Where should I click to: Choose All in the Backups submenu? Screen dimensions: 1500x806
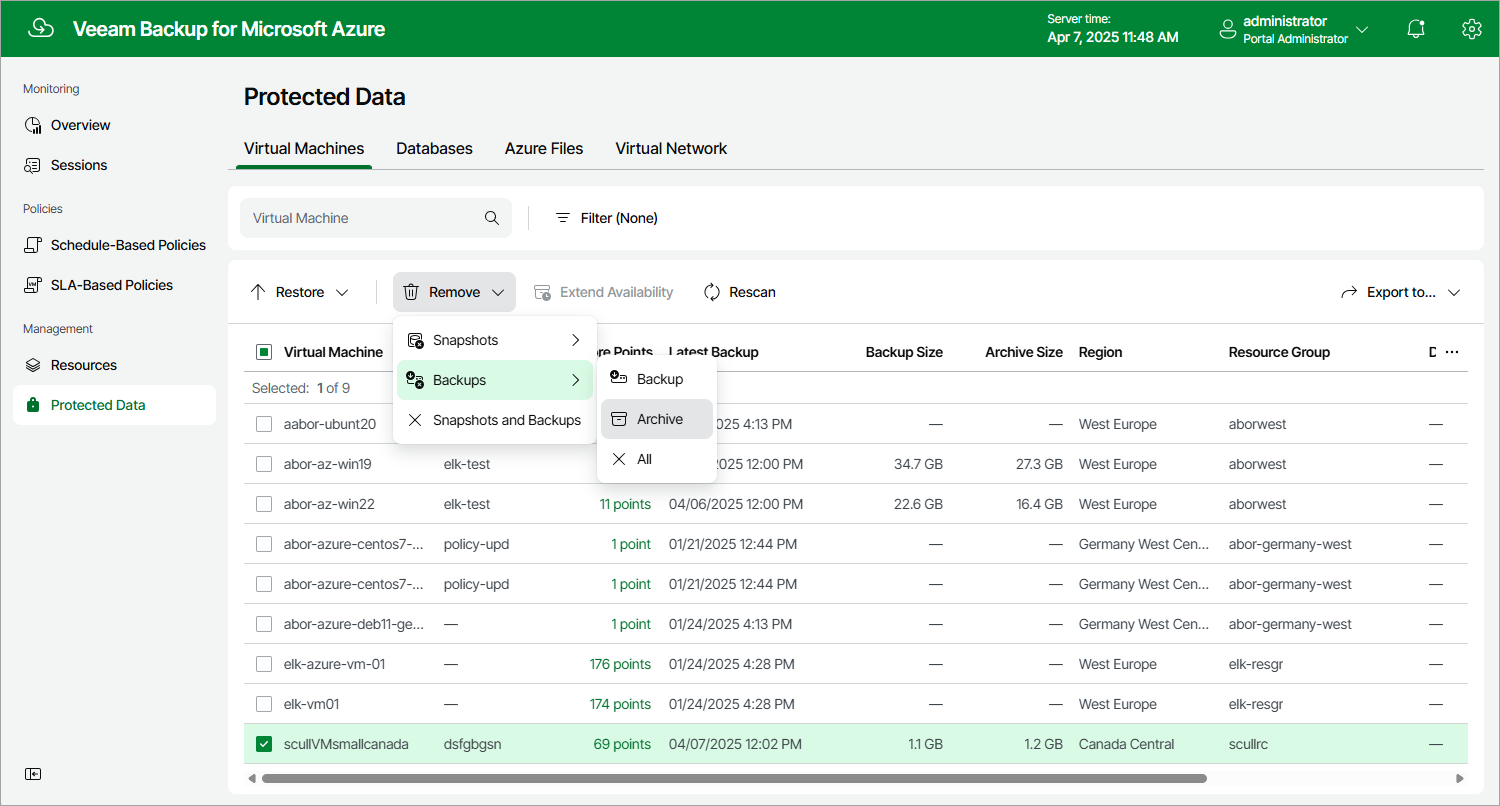(657, 459)
